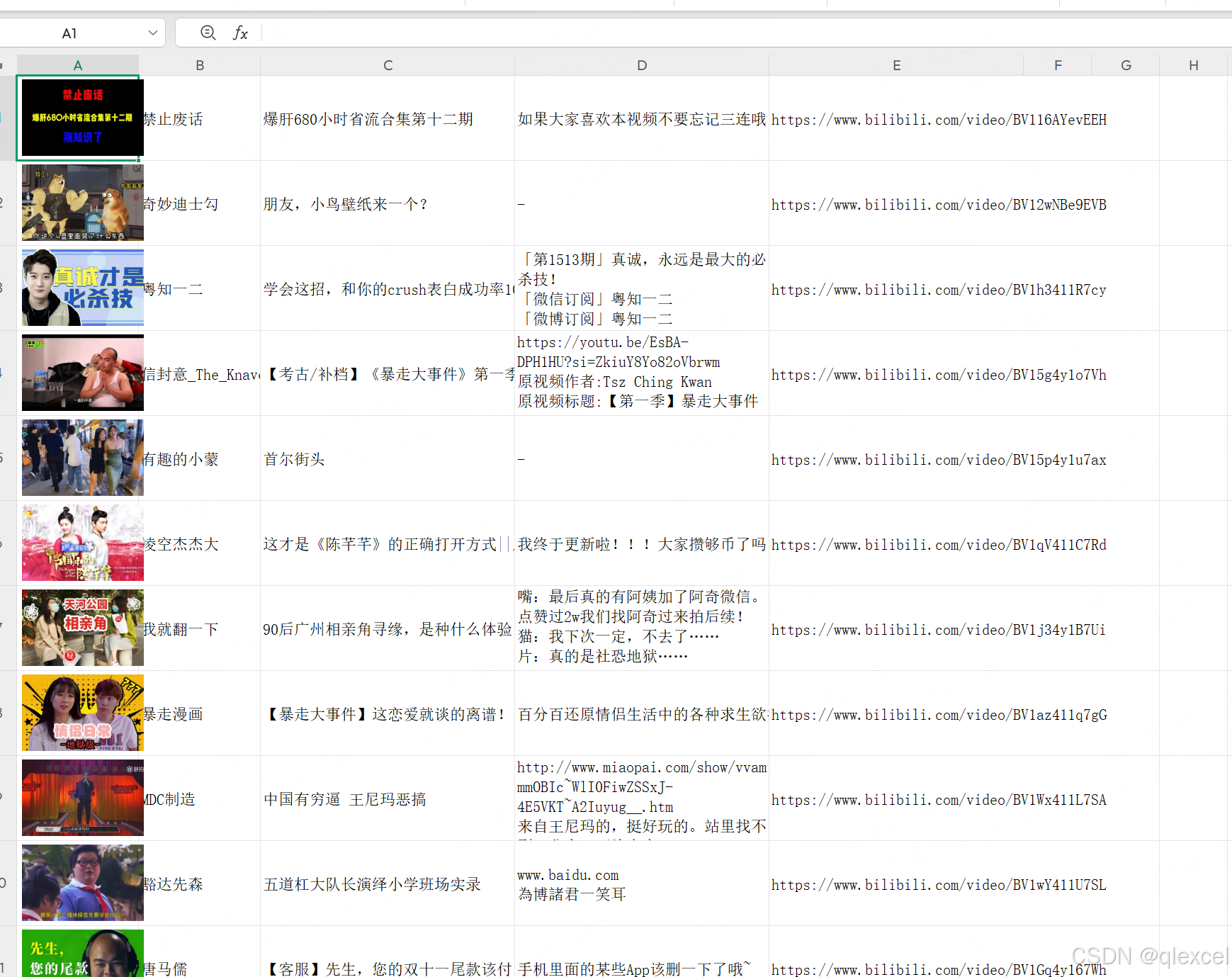Select cell containing 奇妙迪士勾
The width and height of the screenshot is (1232, 977).
(201, 203)
